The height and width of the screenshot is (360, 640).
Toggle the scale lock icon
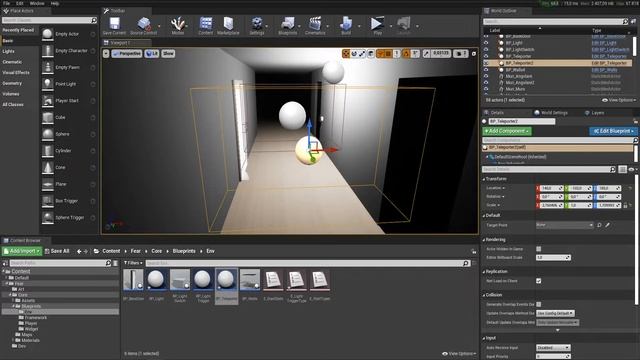pos(625,205)
